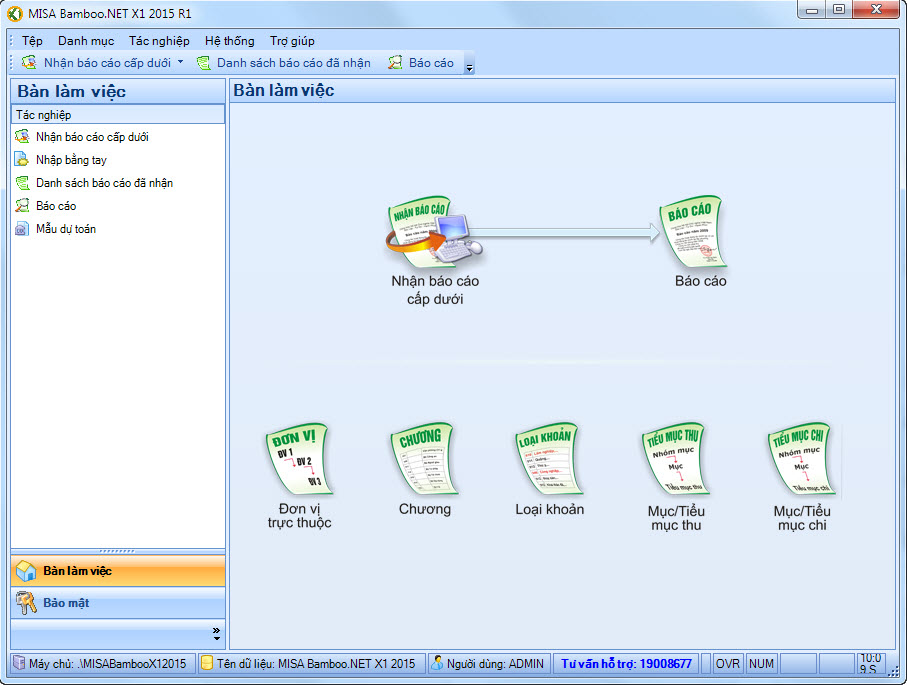Screen dimensions: 907x685
Task: Click the sidebar splitter grip above Bàn làm việc
Action: 118,551
